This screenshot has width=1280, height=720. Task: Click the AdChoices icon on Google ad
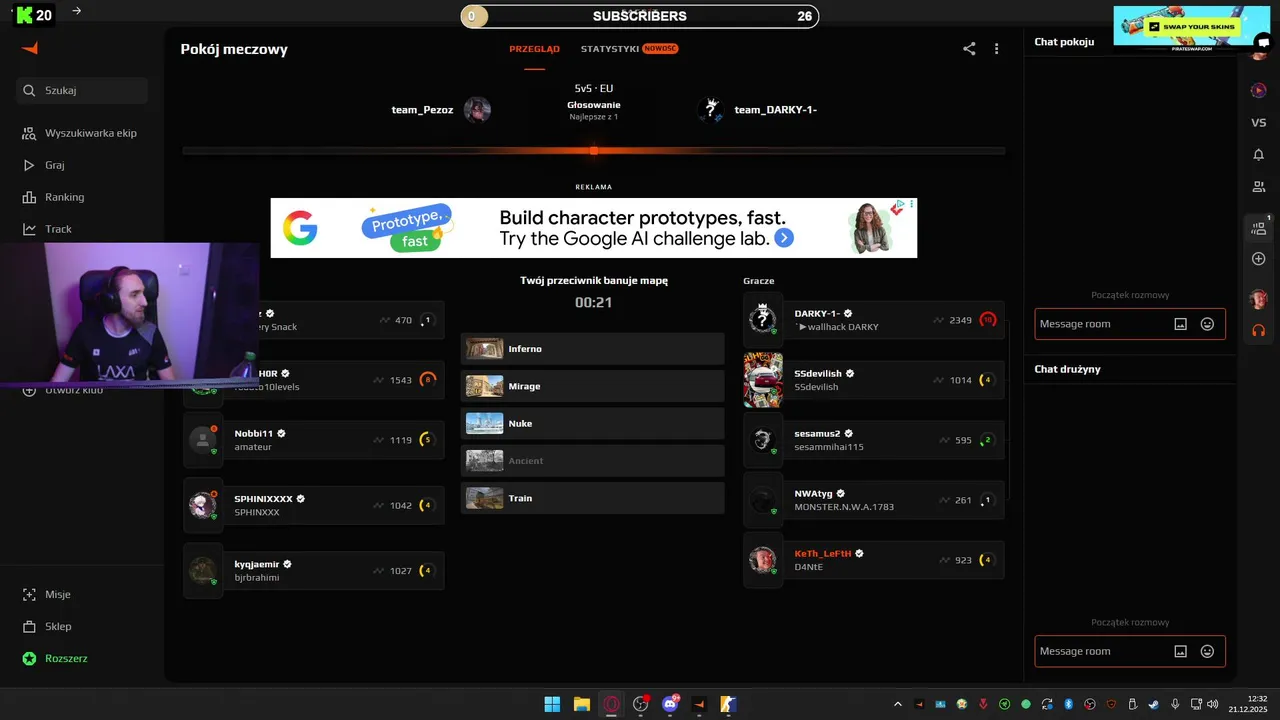[x=899, y=204]
